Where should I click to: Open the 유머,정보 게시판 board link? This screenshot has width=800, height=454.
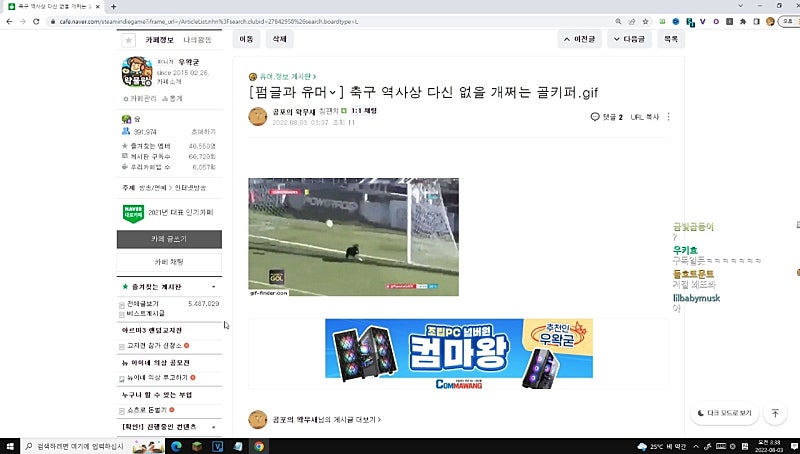coord(289,77)
